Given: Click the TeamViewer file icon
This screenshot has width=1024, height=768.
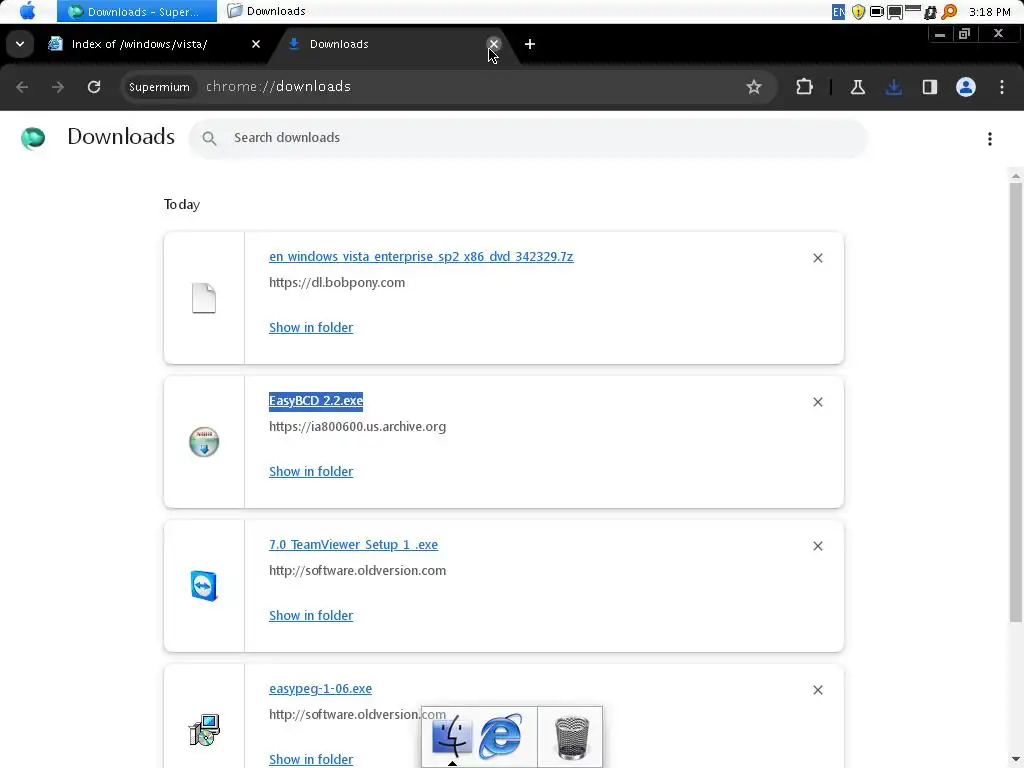Looking at the screenshot, I should (204, 585).
